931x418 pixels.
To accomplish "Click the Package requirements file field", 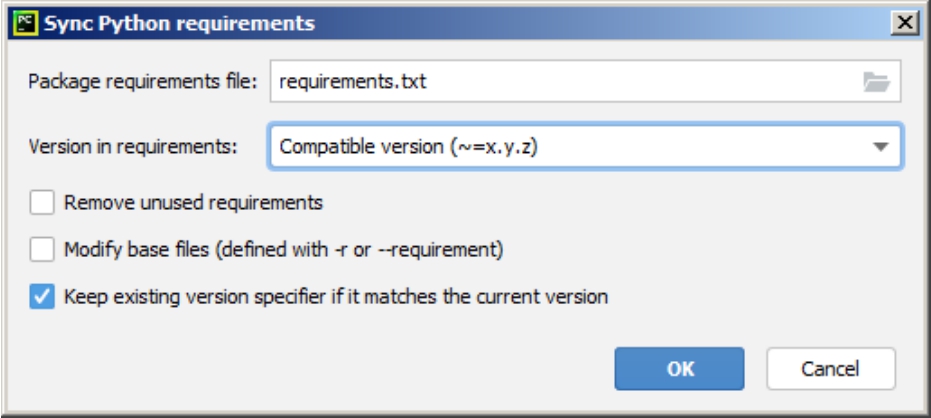I will pyautogui.click(x=560, y=83).
